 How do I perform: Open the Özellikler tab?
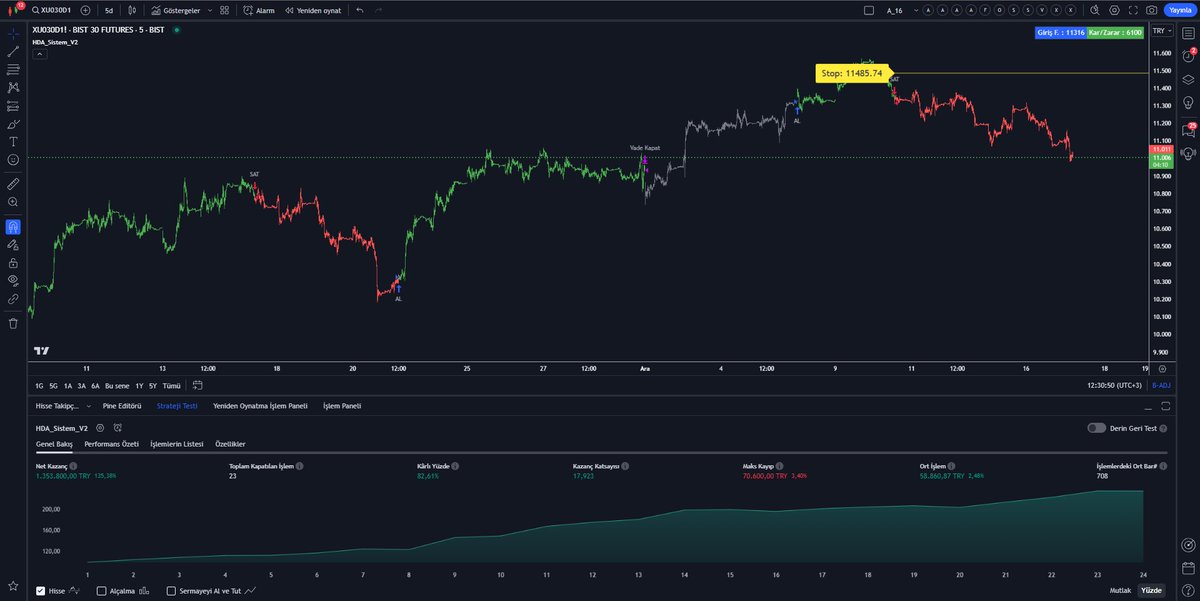pyautogui.click(x=230, y=443)
